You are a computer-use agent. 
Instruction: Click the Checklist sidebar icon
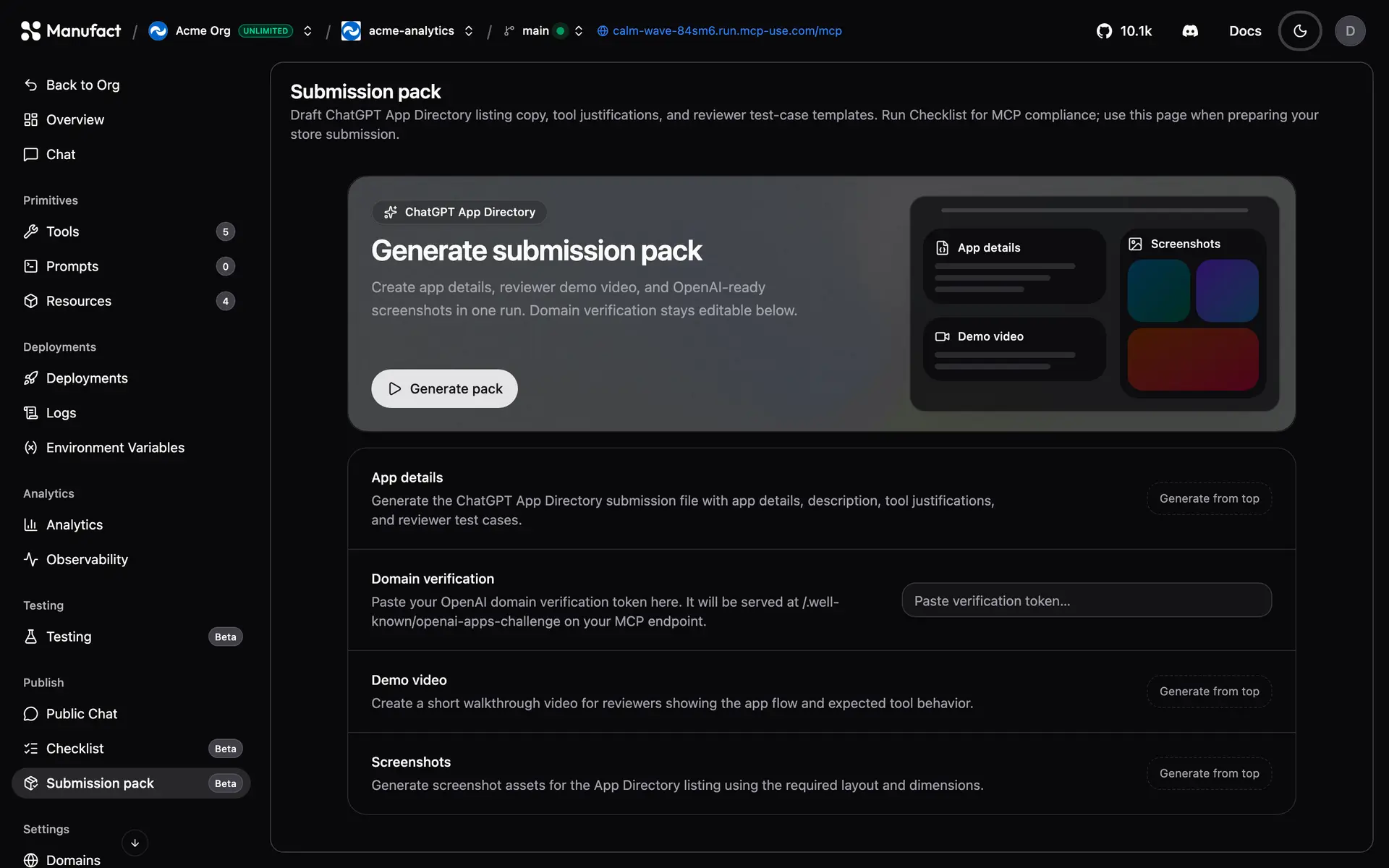coord(30,749)
